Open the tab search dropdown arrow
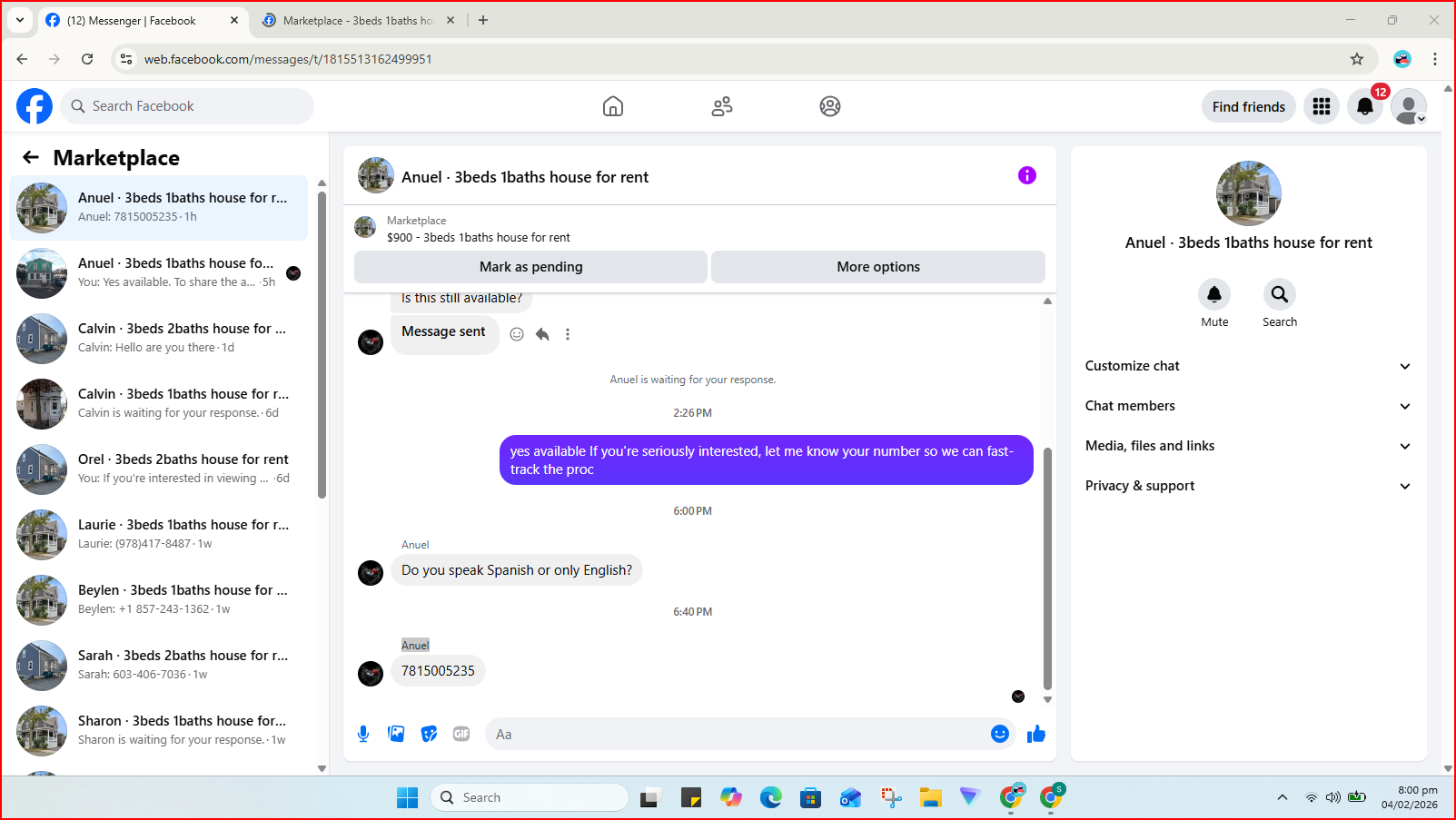The width and height of the screenshot is (1456, 820). pos(20,20)
